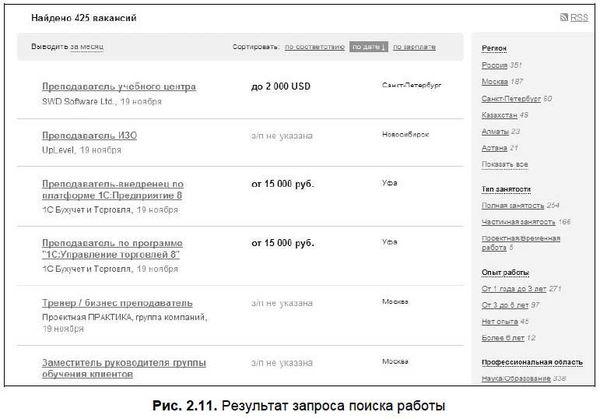Viewport: 600px width, 419px height.
Task: Open vacancy 'Преподаватель-внедренец по платформе 1С:Предприятие 8'
Action: (x=113, y=189)
